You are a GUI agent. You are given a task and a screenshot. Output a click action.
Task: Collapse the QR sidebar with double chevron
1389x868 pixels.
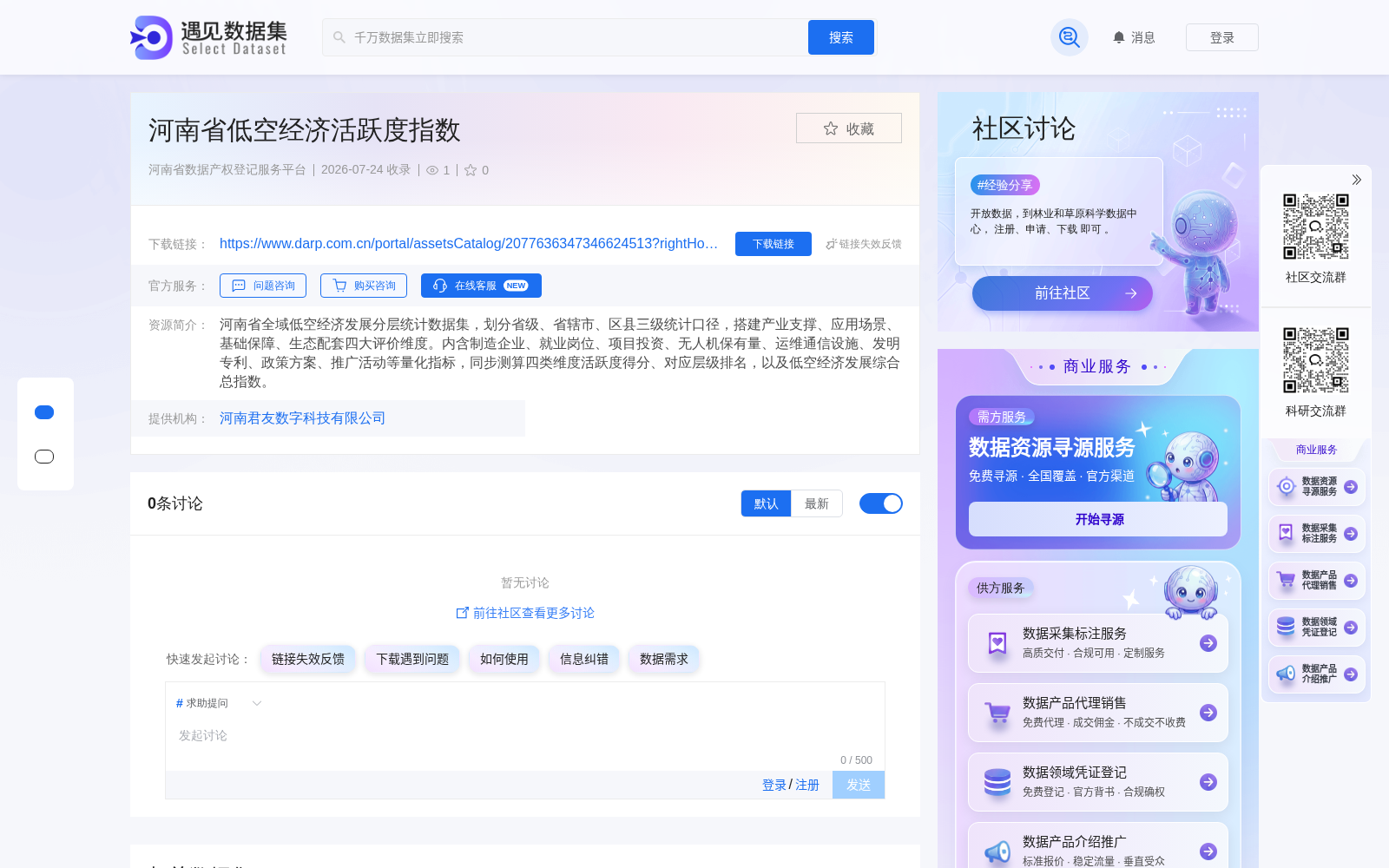click(x=1356, y=180)
